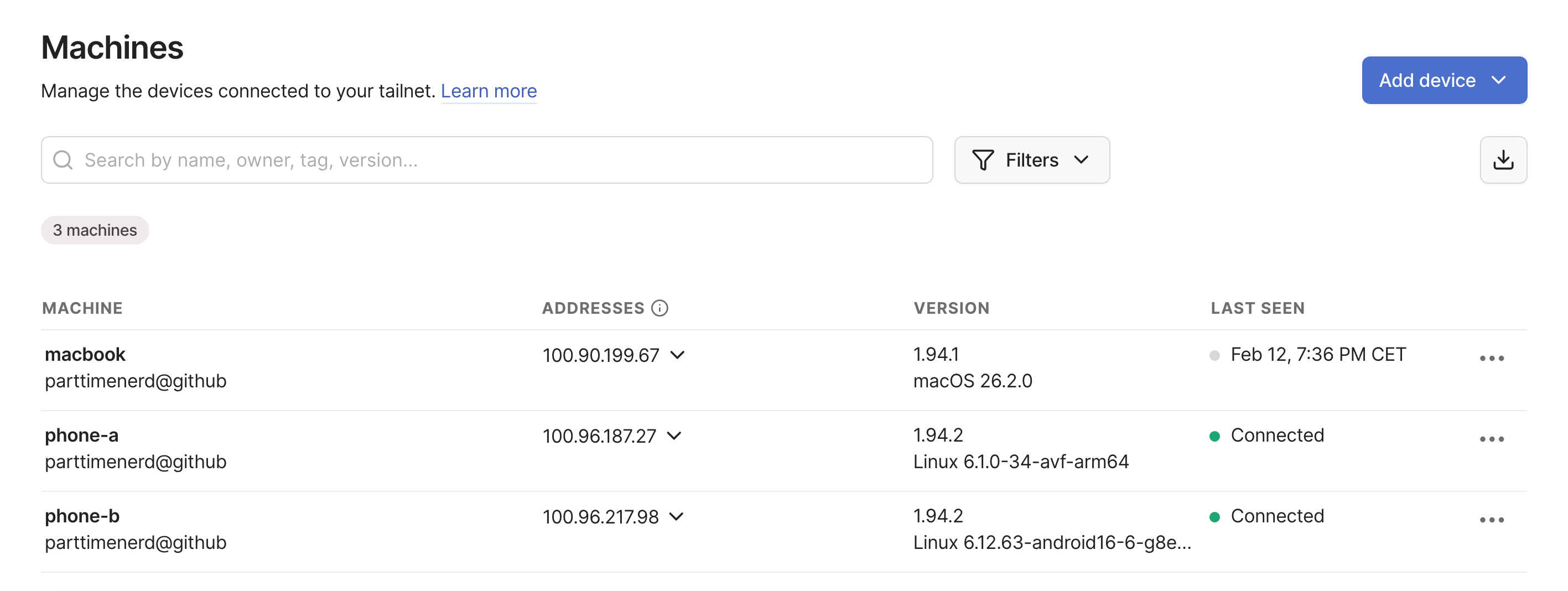Open the macbook row three-dot menu
The image size is (1568, 591).
[1491, 358]
